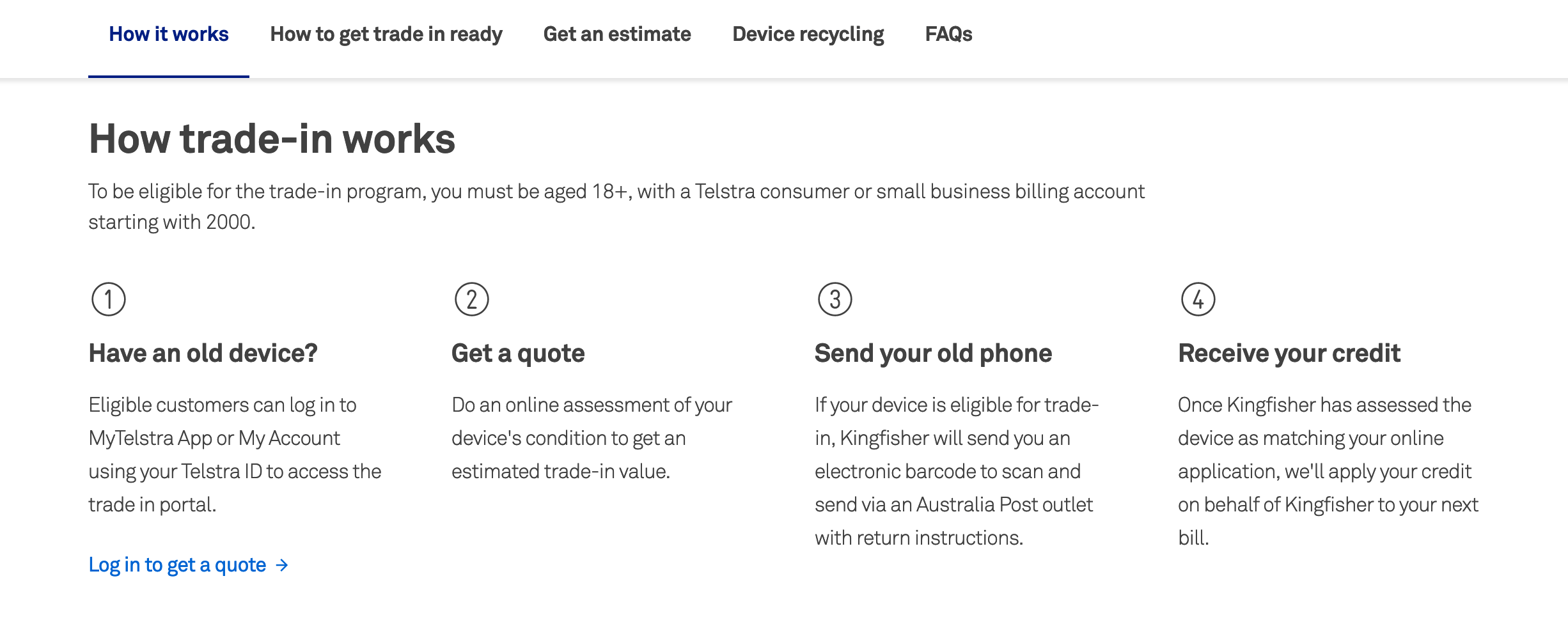The height and width of the screenshot is (638, 1568).
Task: Click the Receive your credit heading
Action: [1289, 354]
